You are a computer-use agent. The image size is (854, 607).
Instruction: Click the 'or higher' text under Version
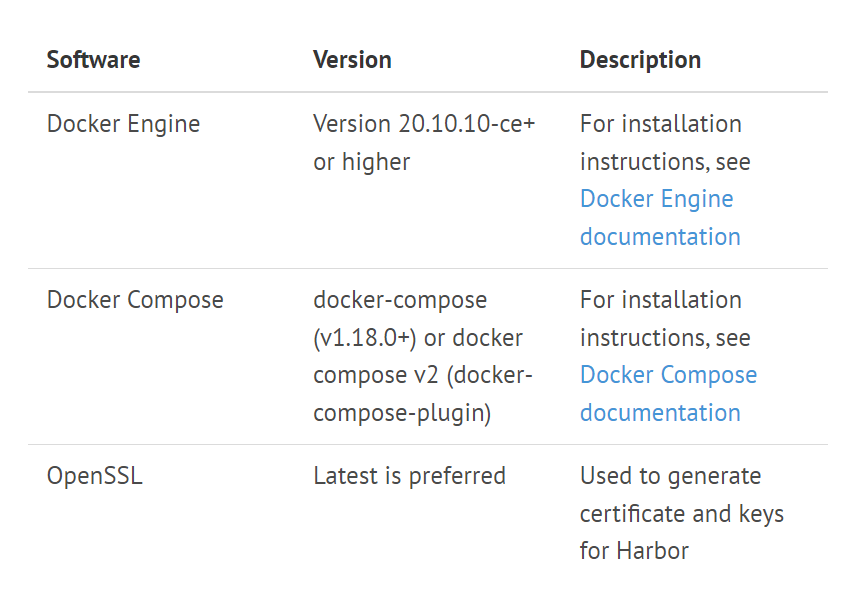[362, 162]
